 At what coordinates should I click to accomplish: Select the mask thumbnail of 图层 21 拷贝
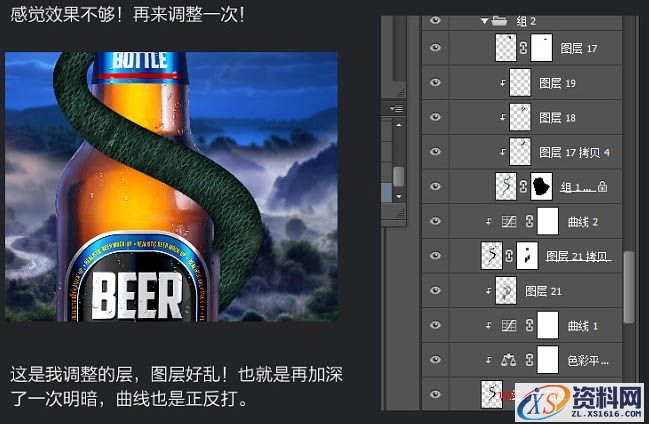coord(527,255)
